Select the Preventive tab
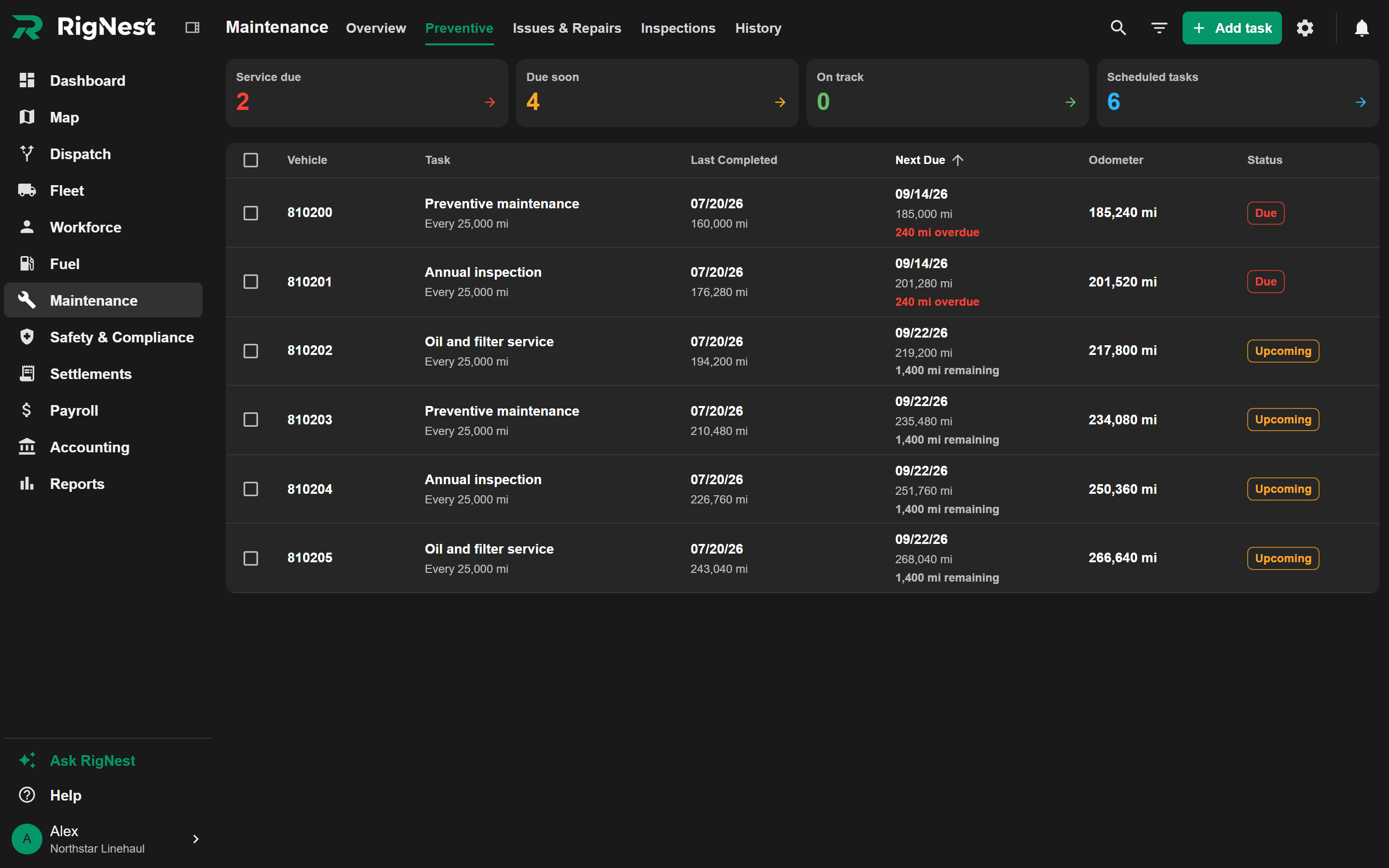Screen dimensions: 1389x868 (459, 28)
